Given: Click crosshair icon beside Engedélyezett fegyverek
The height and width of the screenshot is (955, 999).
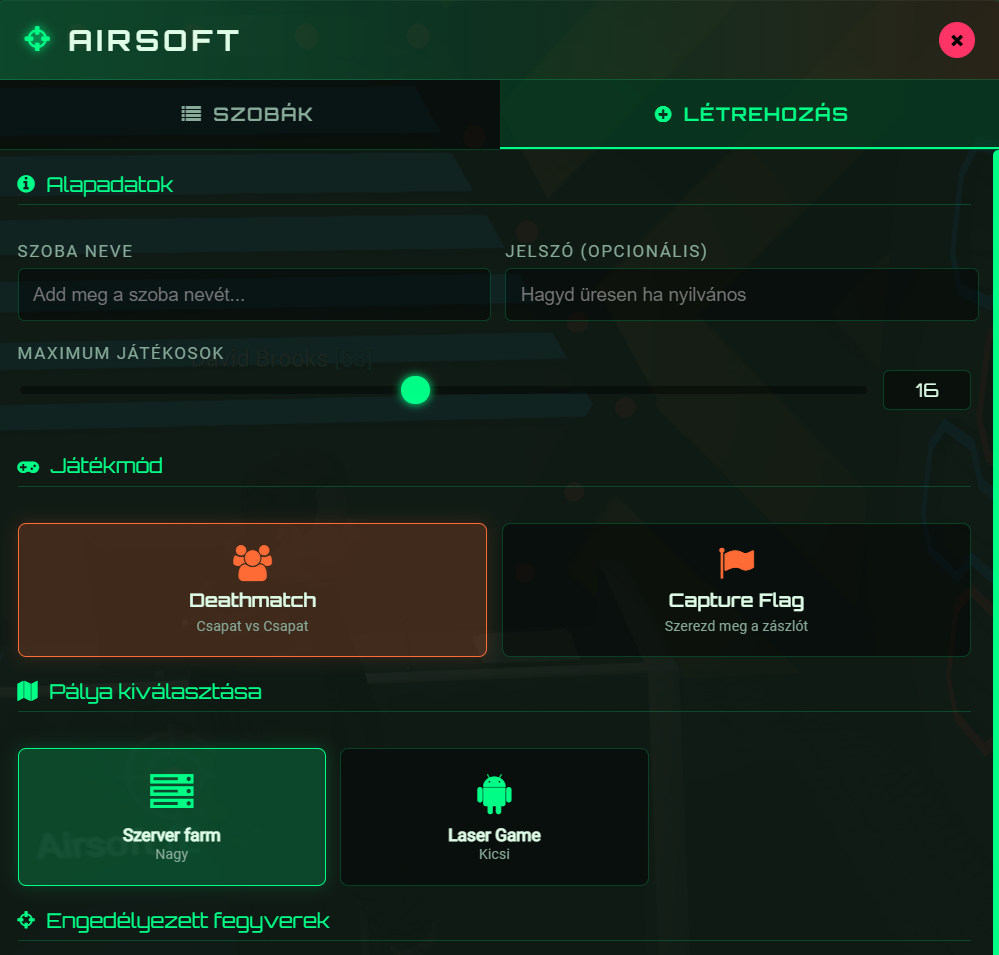Looking at the screenshot, I should 27,920.
